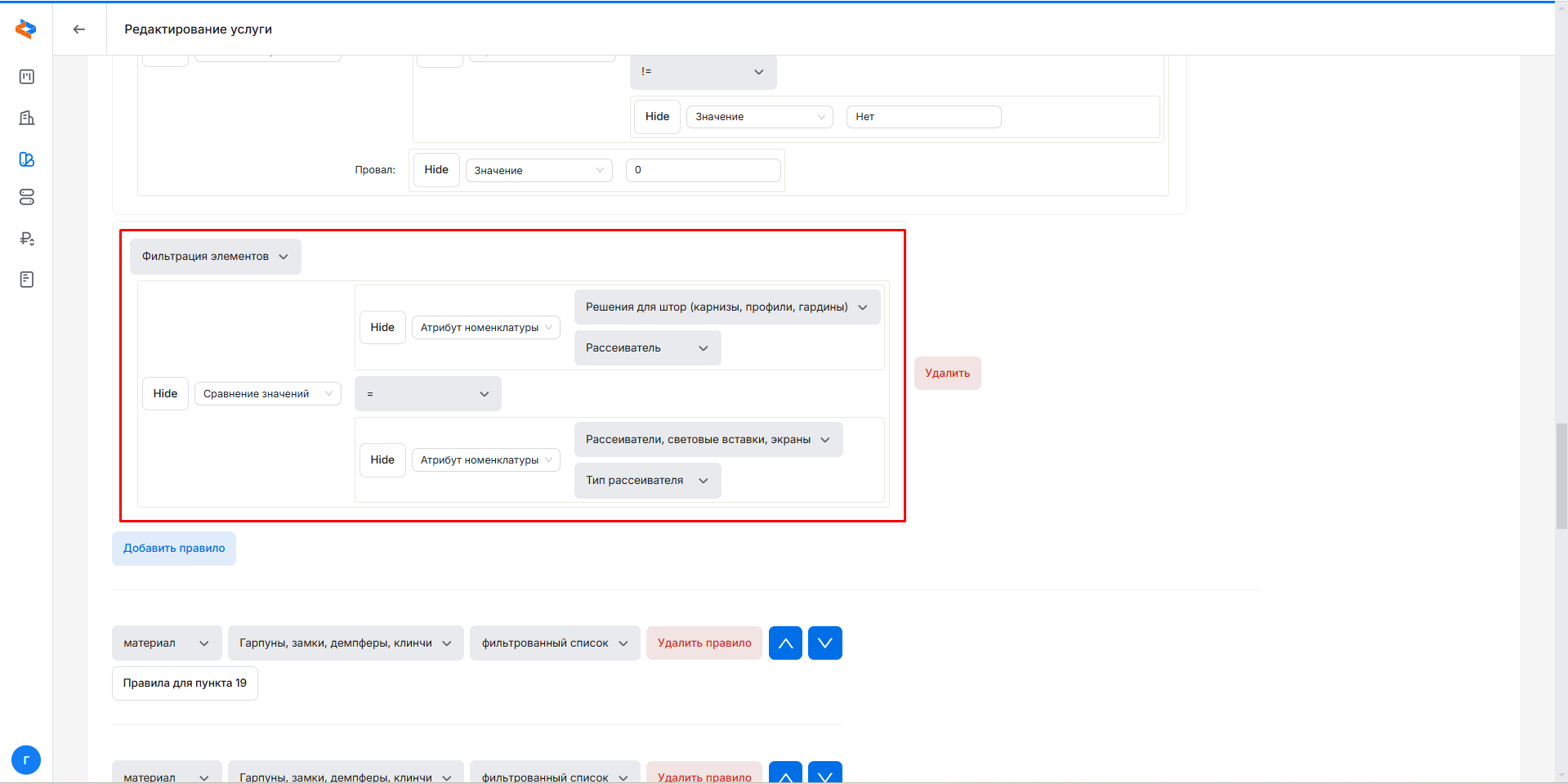Click the Провал value input field
The width and height of the screenshot is (1568, 784).
703,170
